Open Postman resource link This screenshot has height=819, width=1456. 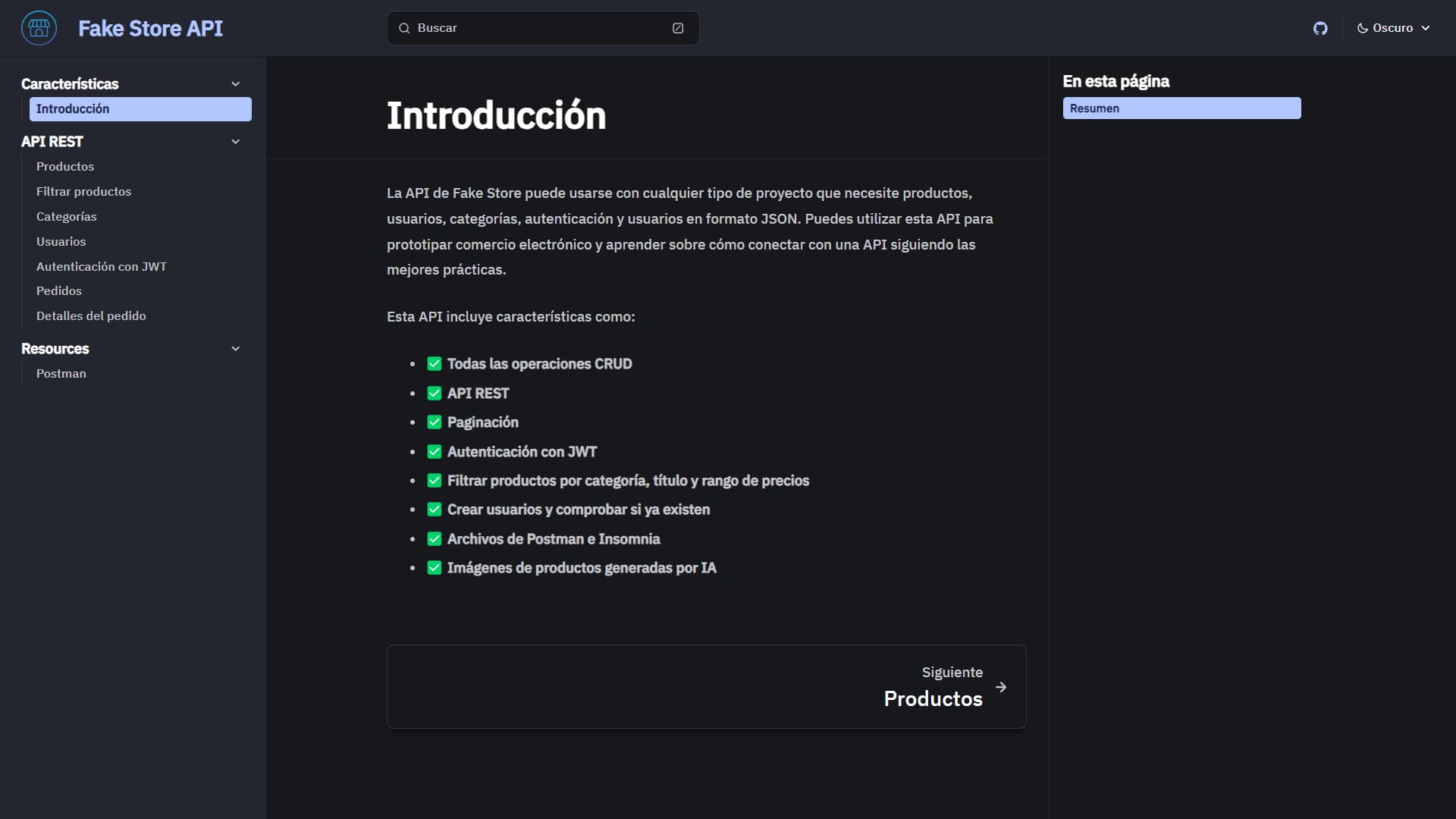tap(61, 374)
